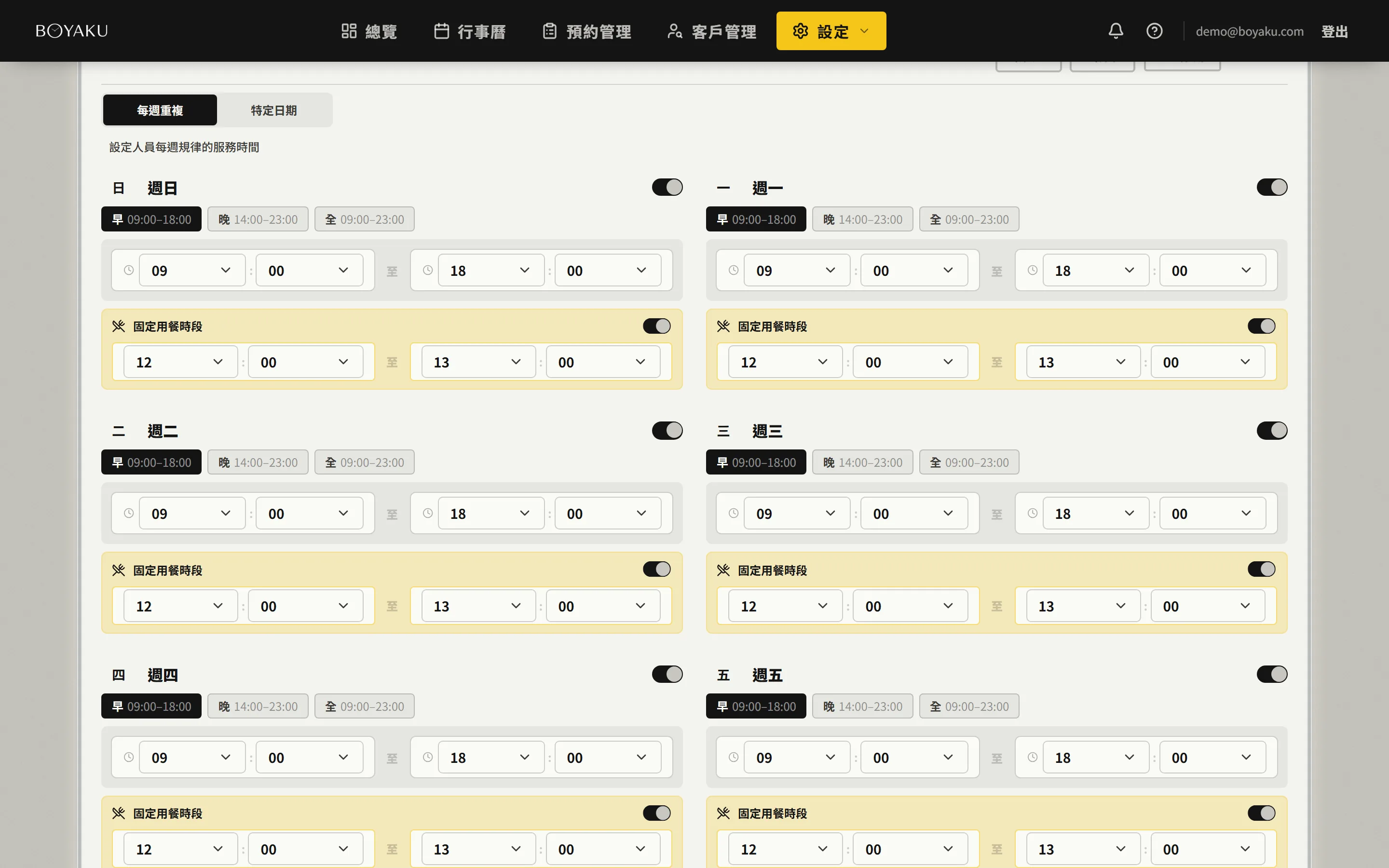The image size is (1389, 868).
Task: Click 週四 start time clock icon
Action: click(129, 757)
